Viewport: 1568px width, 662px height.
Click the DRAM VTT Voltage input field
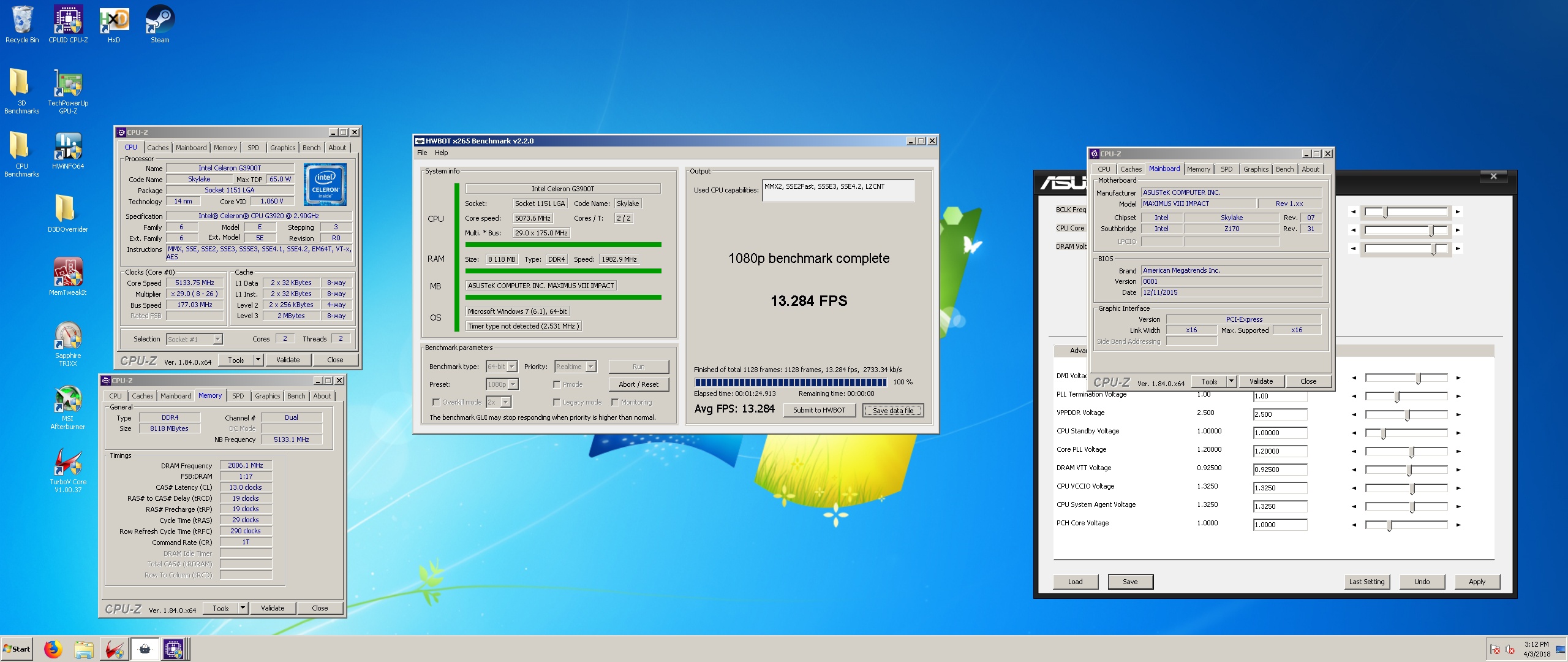(1280, 470)
